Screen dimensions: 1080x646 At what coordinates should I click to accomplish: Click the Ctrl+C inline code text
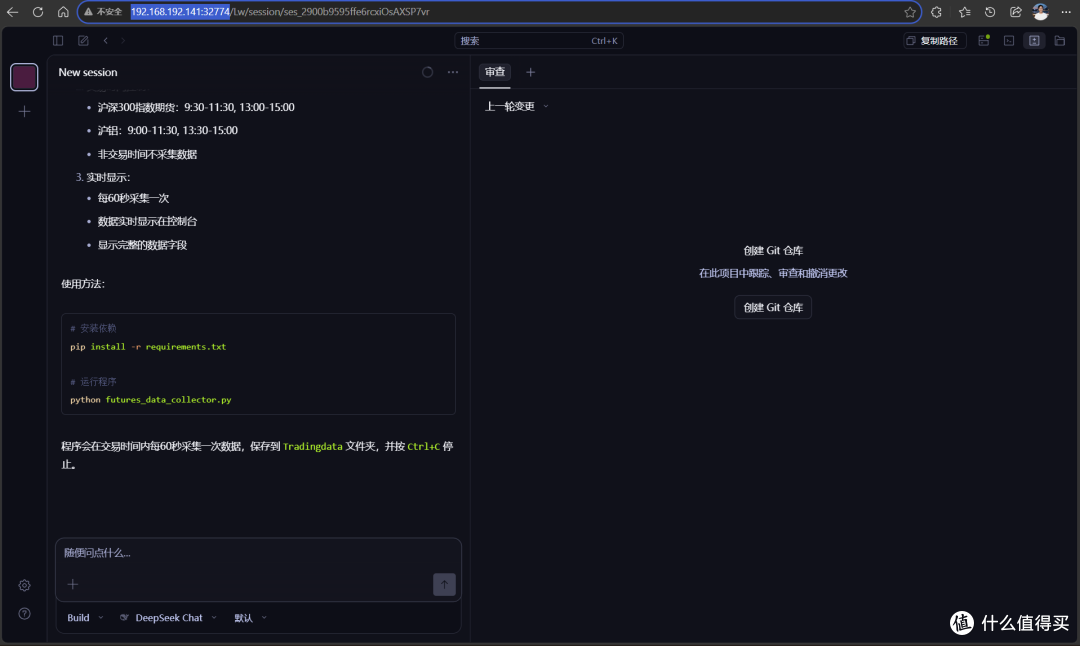[x=423, y=446]
